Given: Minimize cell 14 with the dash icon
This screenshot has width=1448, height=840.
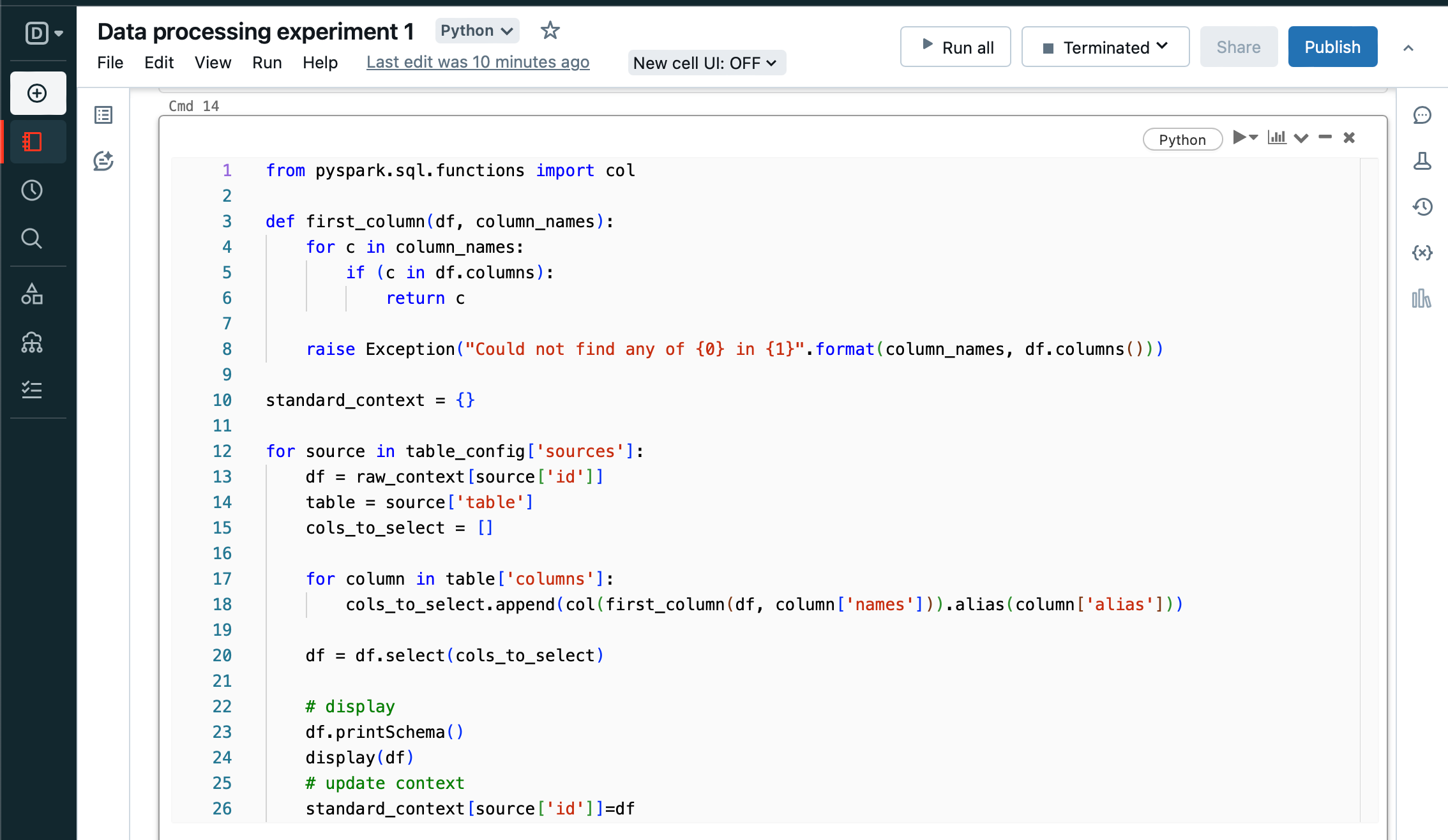Looking at the screenshot, I should [1325, 137].
